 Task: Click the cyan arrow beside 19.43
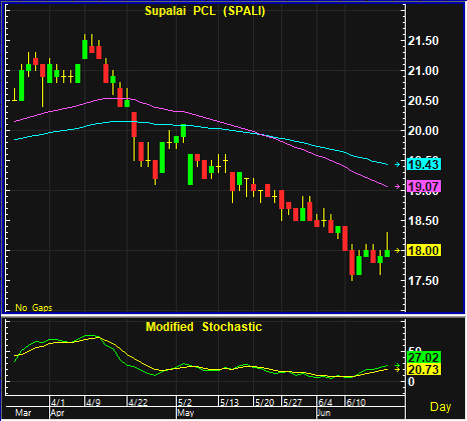(397, 164)
